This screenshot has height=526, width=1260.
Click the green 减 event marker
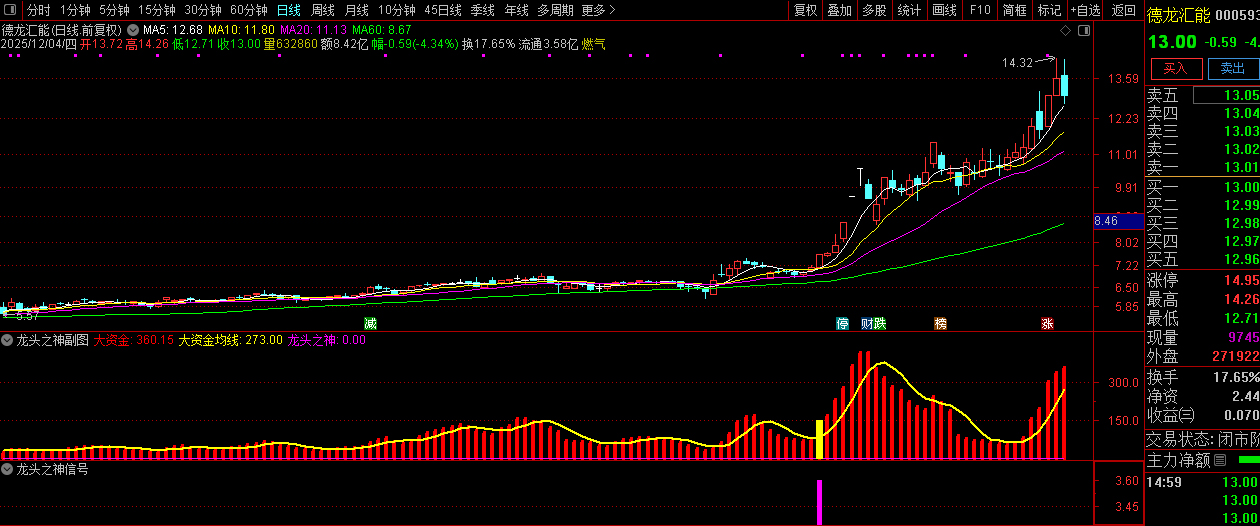pos(370,324)
